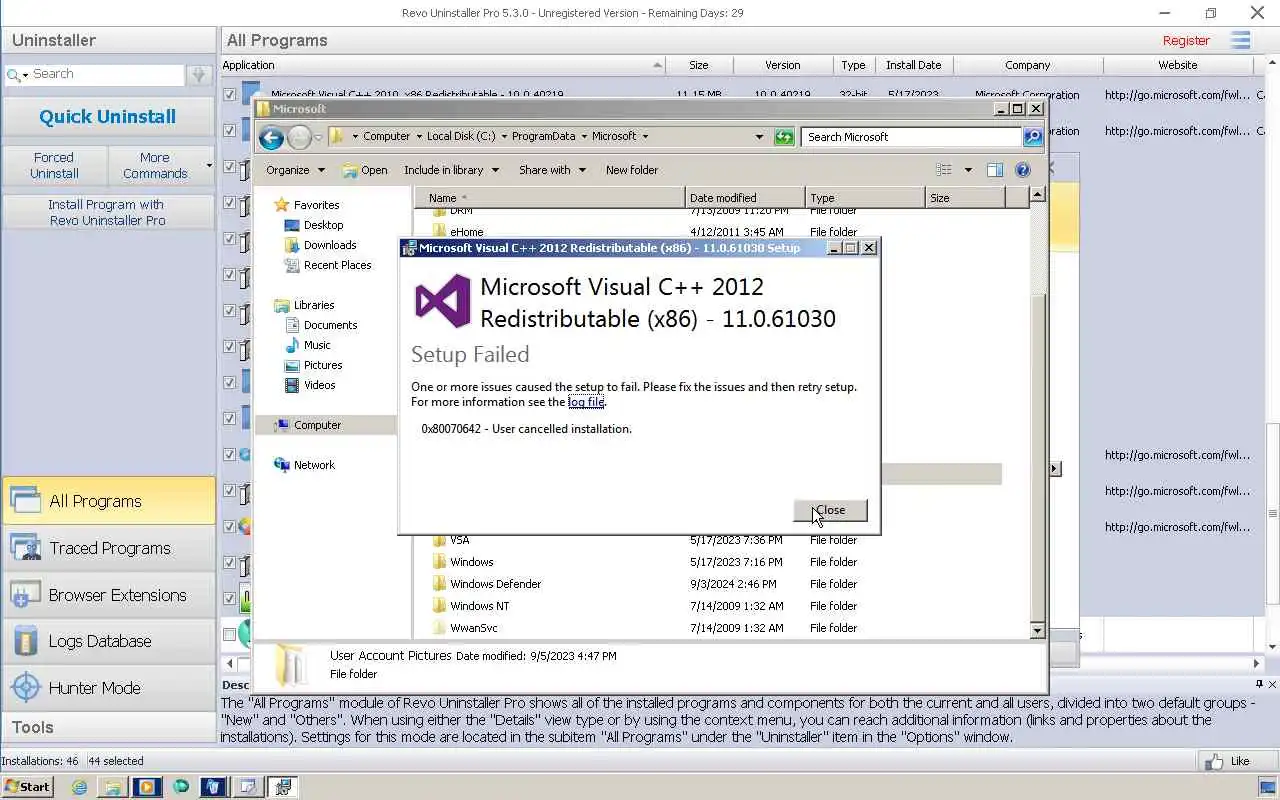The width and height of the screenshot is (1280, 800).
Task: Expand Include in library dropdown
Action: pyautogui.click(x=450, y=170)
